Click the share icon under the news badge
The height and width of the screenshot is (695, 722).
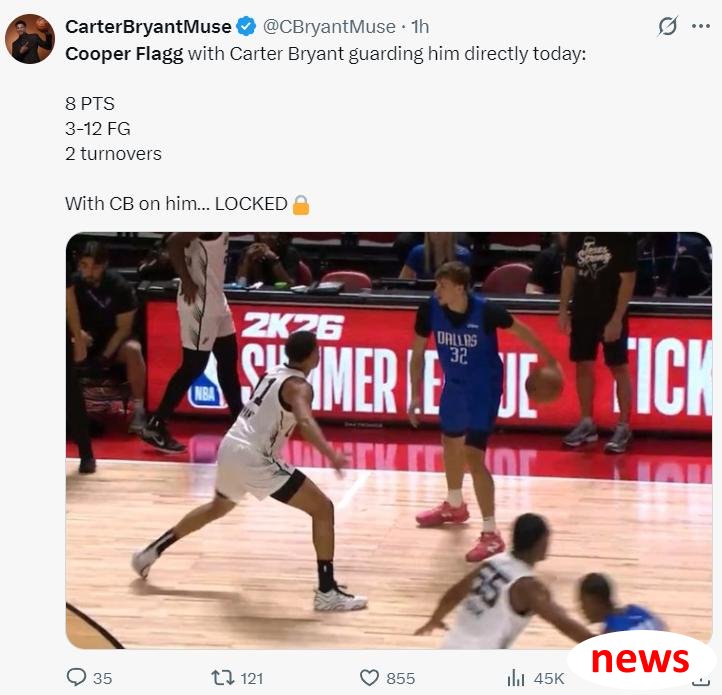701,681
